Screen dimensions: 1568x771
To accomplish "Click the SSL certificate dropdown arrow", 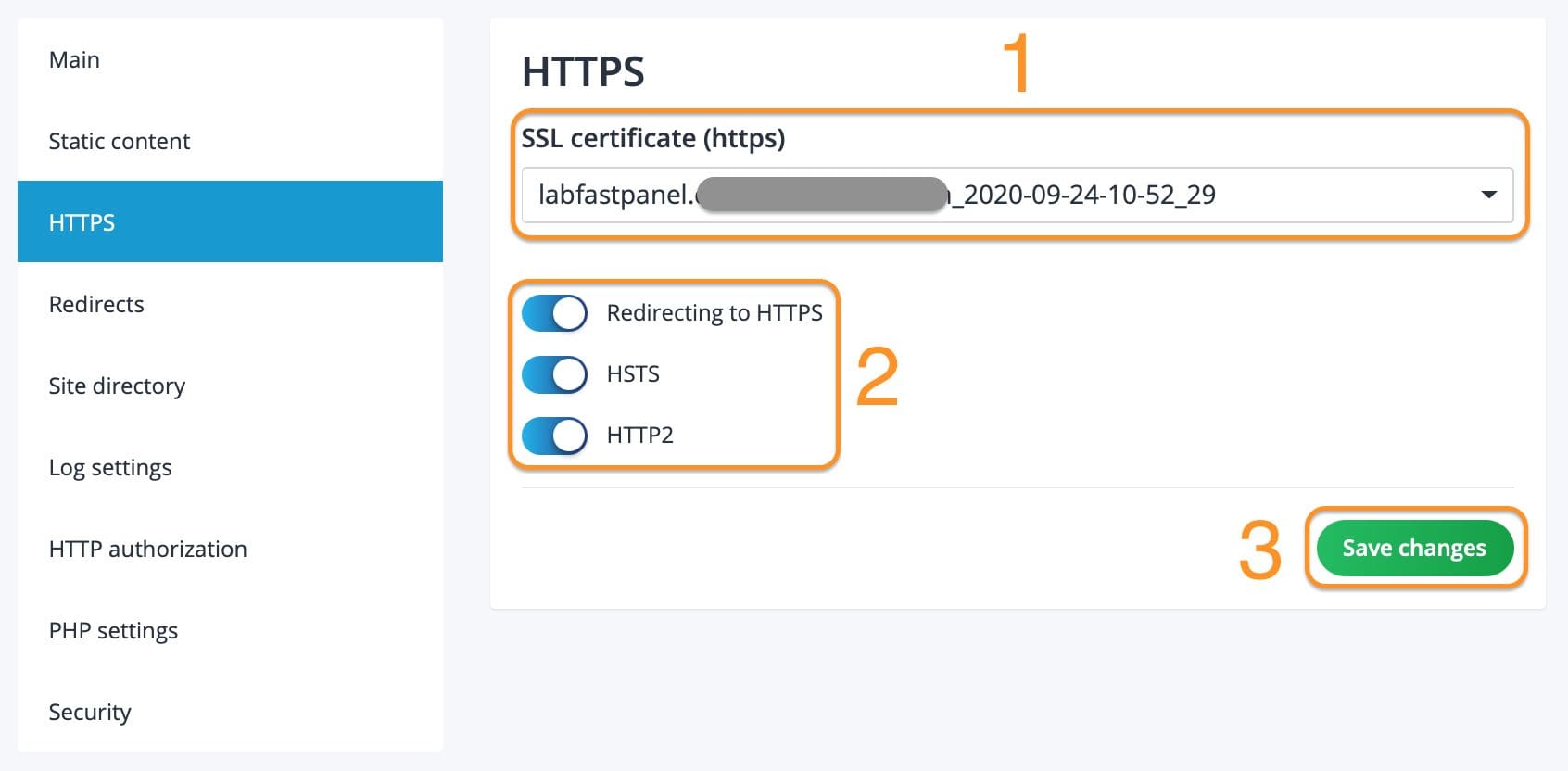I will point(1488,195).
